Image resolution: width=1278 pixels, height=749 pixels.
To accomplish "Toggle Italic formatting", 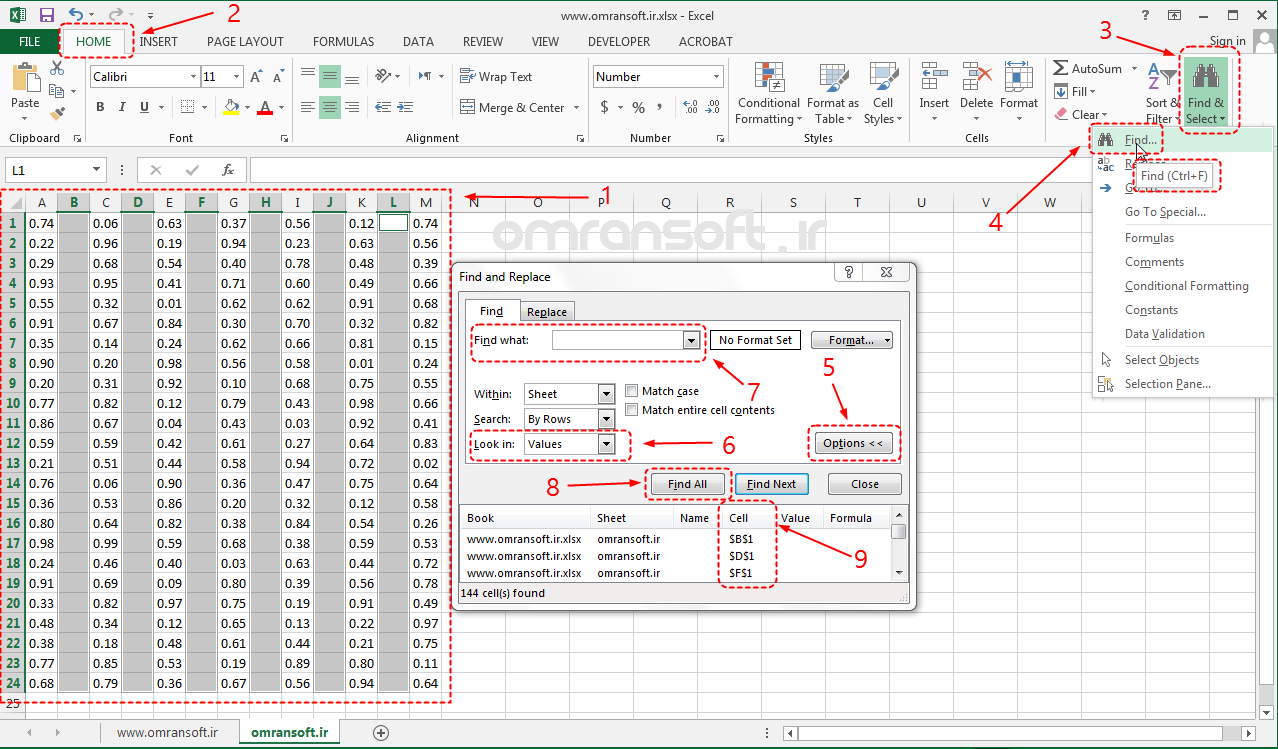I will 122,107.
